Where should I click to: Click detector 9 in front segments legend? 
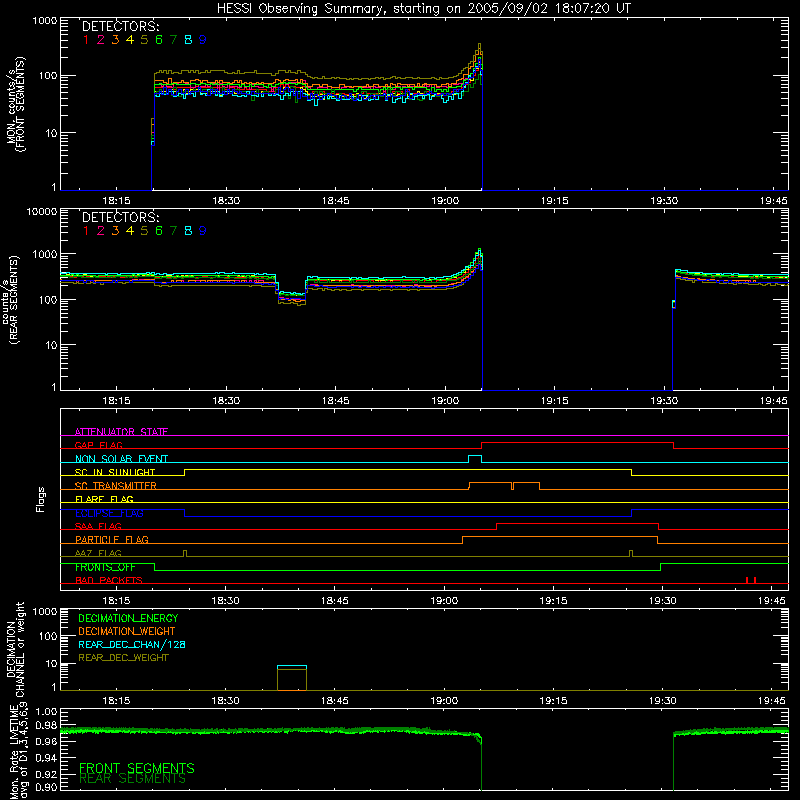click(203, 40)
